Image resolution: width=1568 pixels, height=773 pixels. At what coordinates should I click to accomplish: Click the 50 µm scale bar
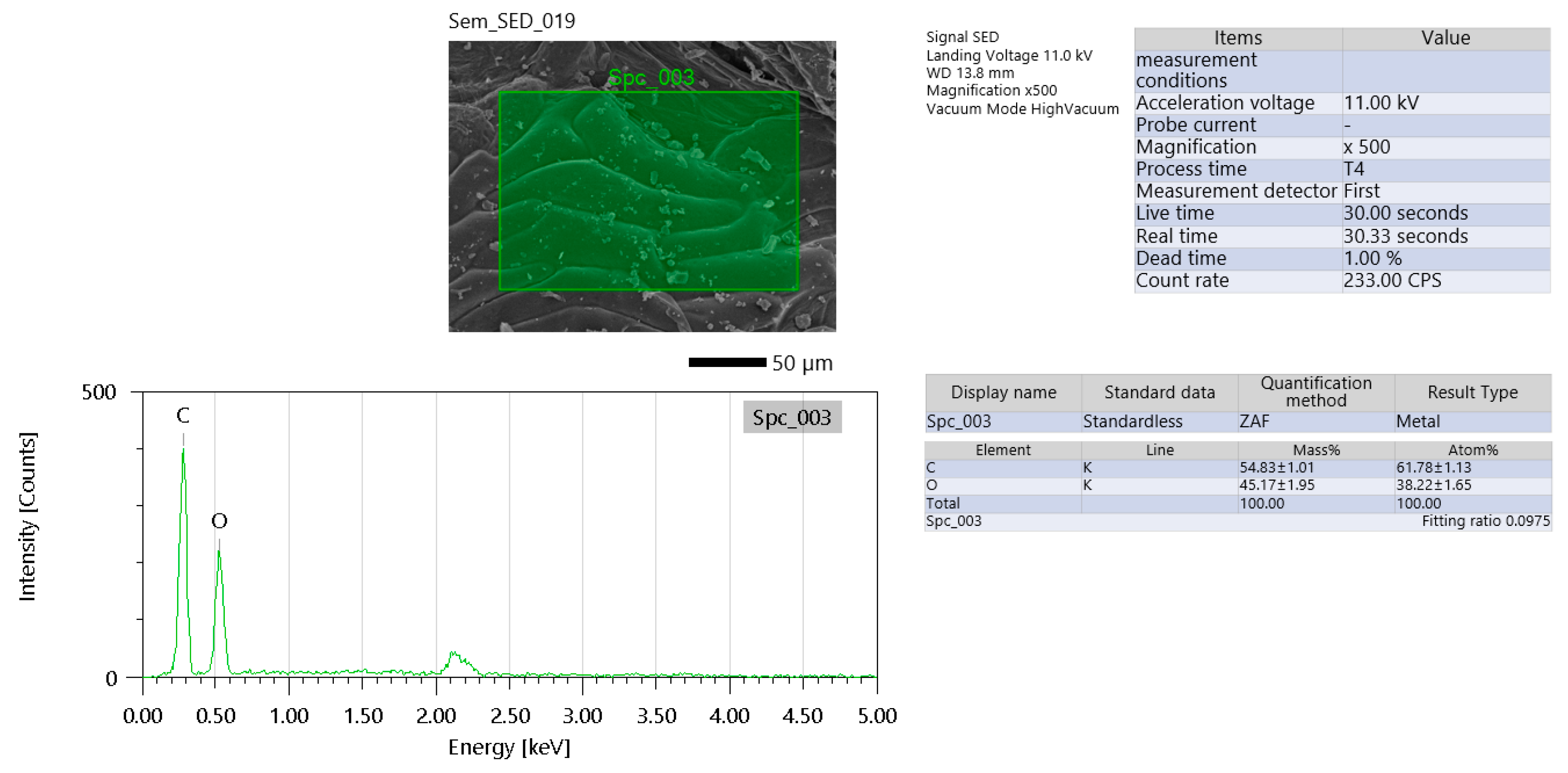727,363
